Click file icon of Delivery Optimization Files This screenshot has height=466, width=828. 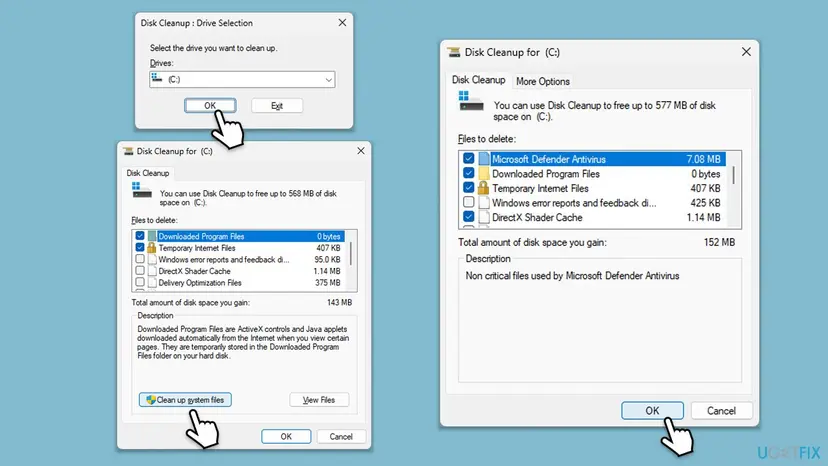click(152, 283)
